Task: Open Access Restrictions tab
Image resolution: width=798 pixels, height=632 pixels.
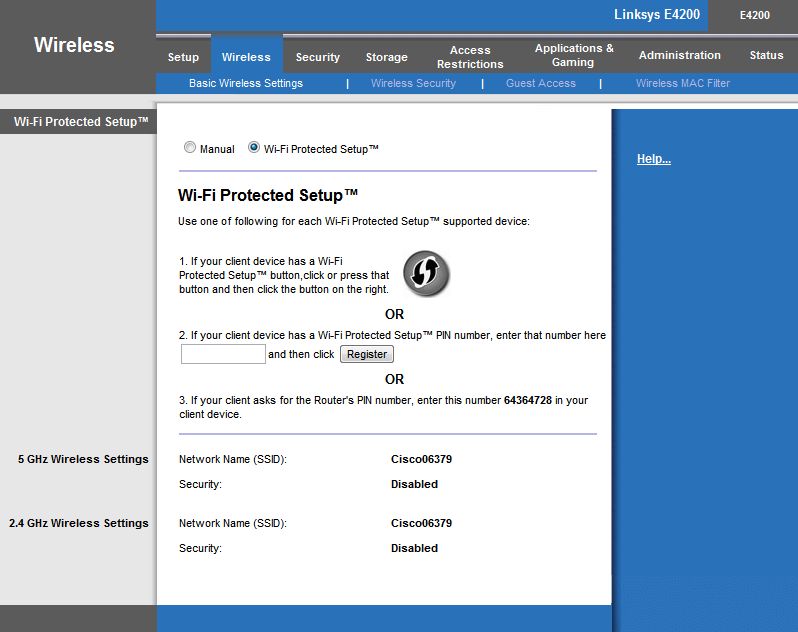Action: tap(470, 57)
